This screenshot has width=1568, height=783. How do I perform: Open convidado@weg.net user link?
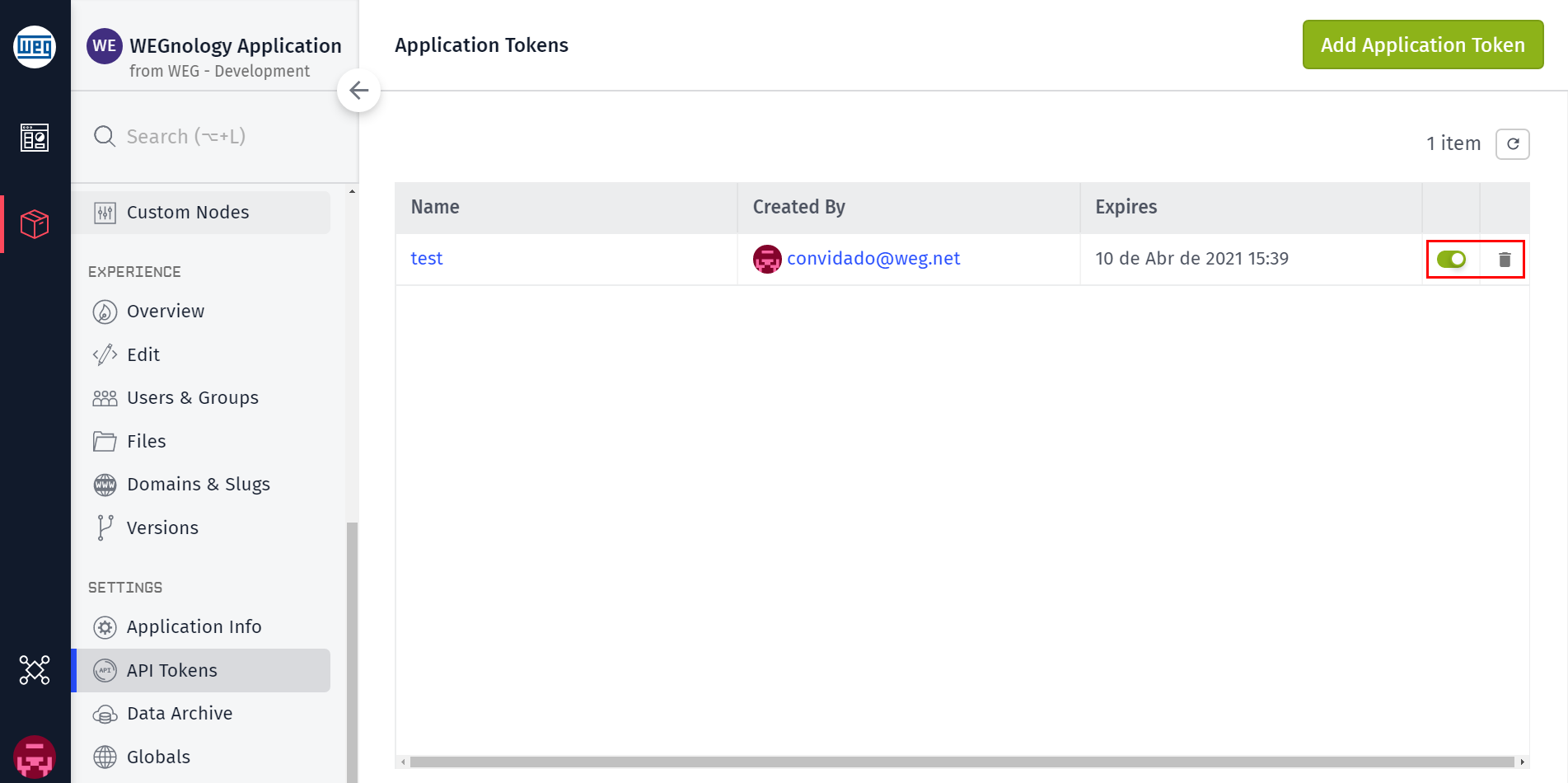coord(873,259)
